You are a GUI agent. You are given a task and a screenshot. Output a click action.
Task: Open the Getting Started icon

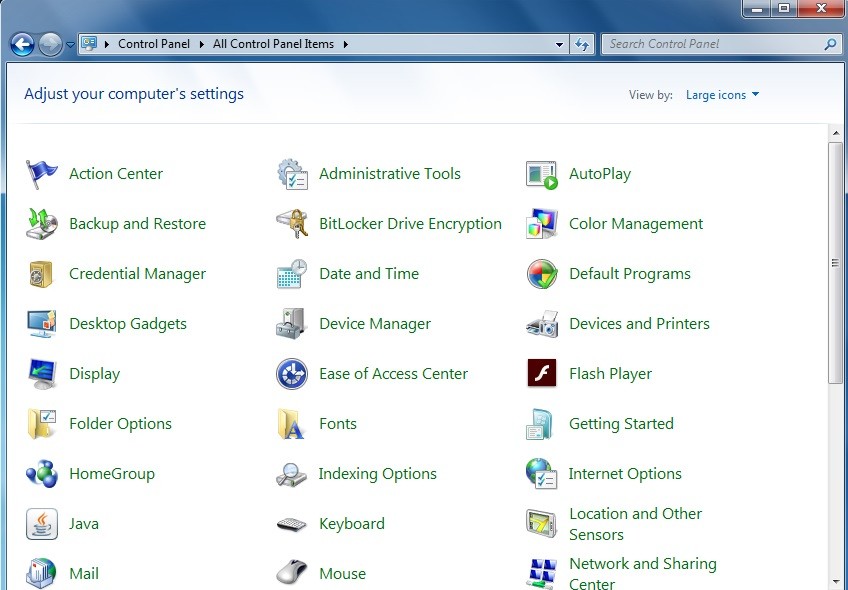click(541, 424)
